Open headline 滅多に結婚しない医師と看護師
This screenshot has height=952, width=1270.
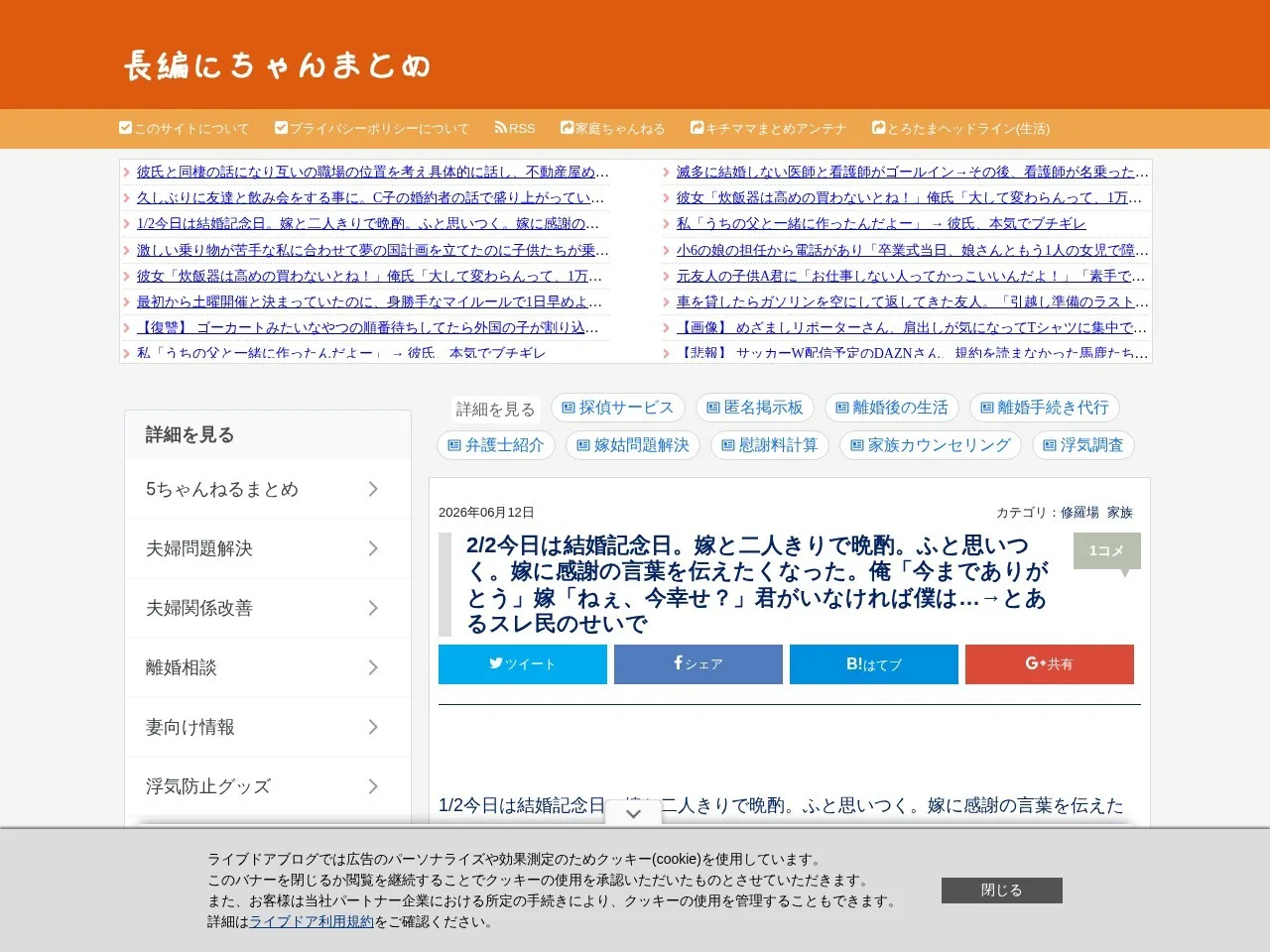click(913, 172)
